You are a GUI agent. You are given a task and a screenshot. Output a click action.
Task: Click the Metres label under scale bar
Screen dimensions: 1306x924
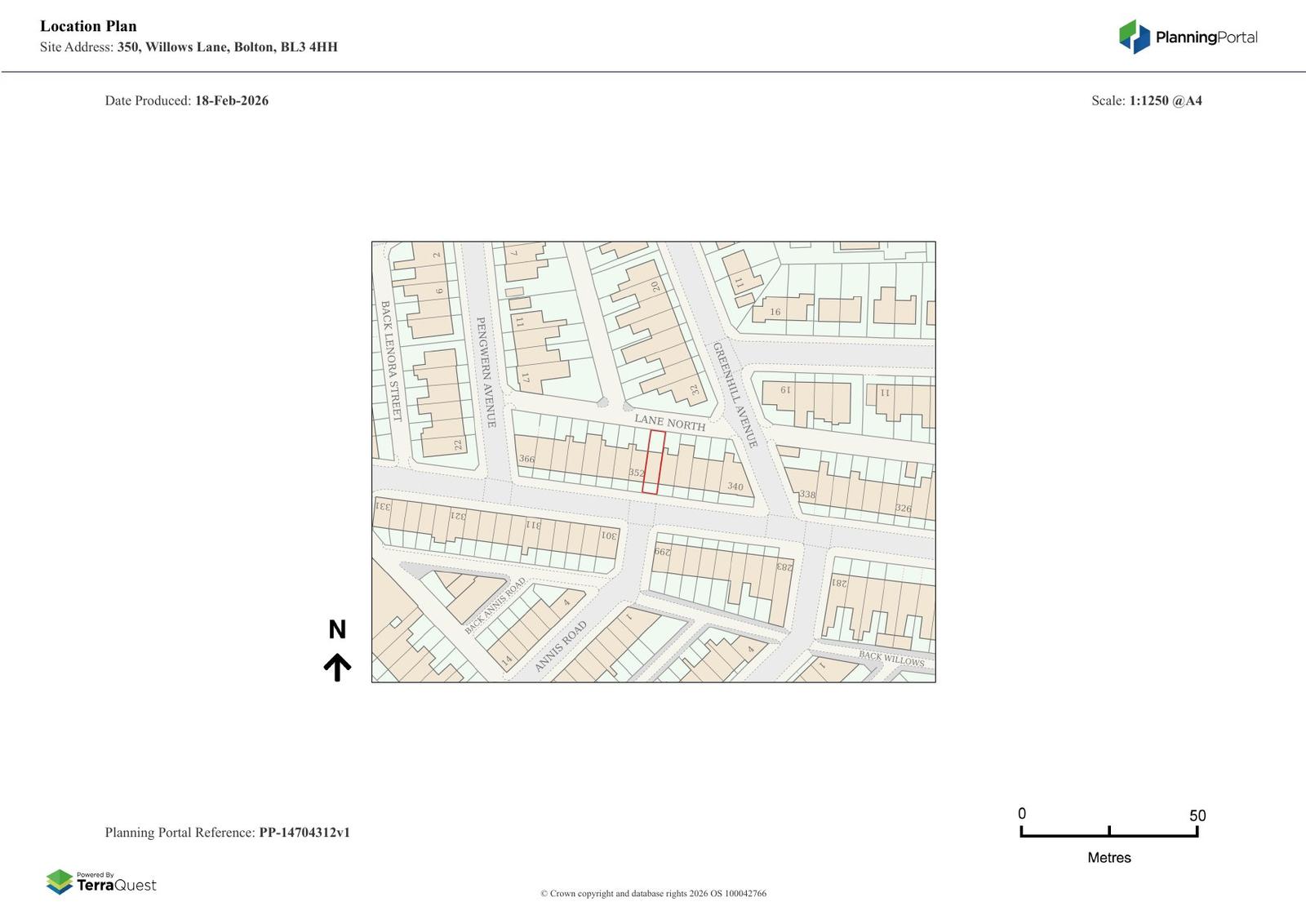click(1108, 857)
